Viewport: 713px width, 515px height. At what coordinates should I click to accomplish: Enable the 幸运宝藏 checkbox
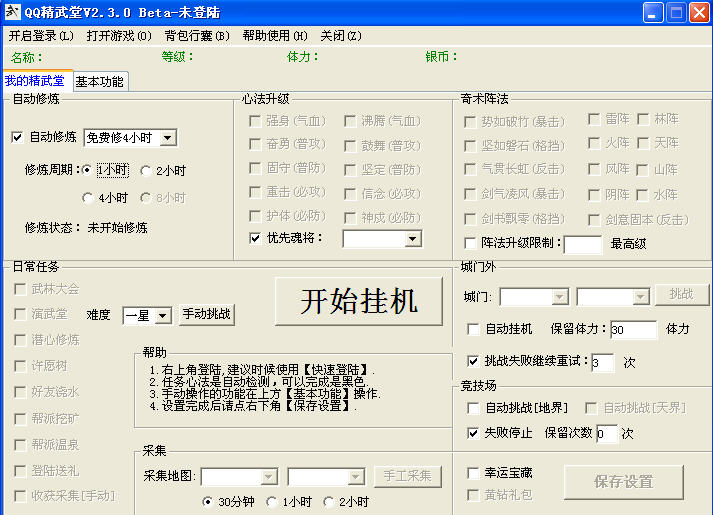473,473
